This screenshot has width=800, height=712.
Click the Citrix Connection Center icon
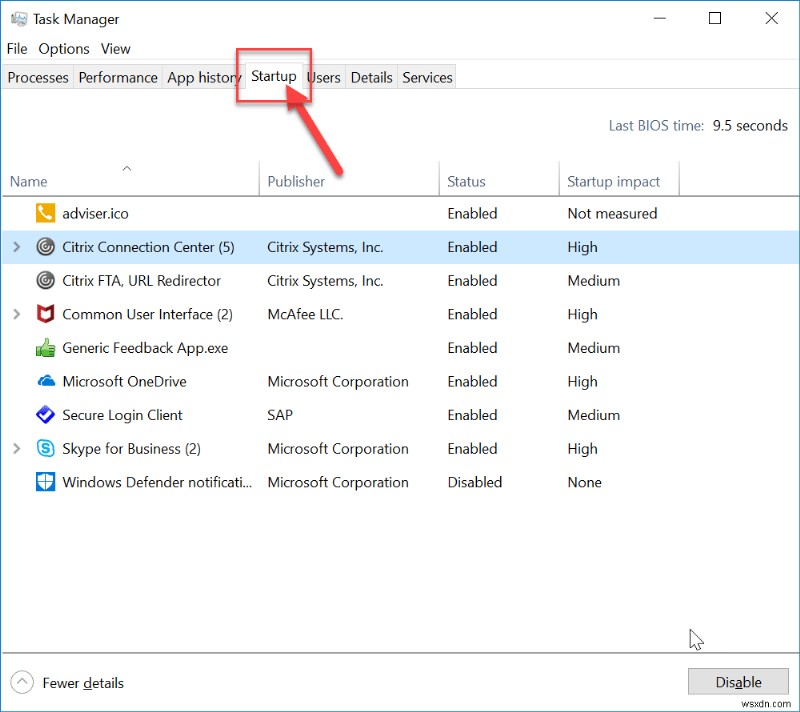44,247
